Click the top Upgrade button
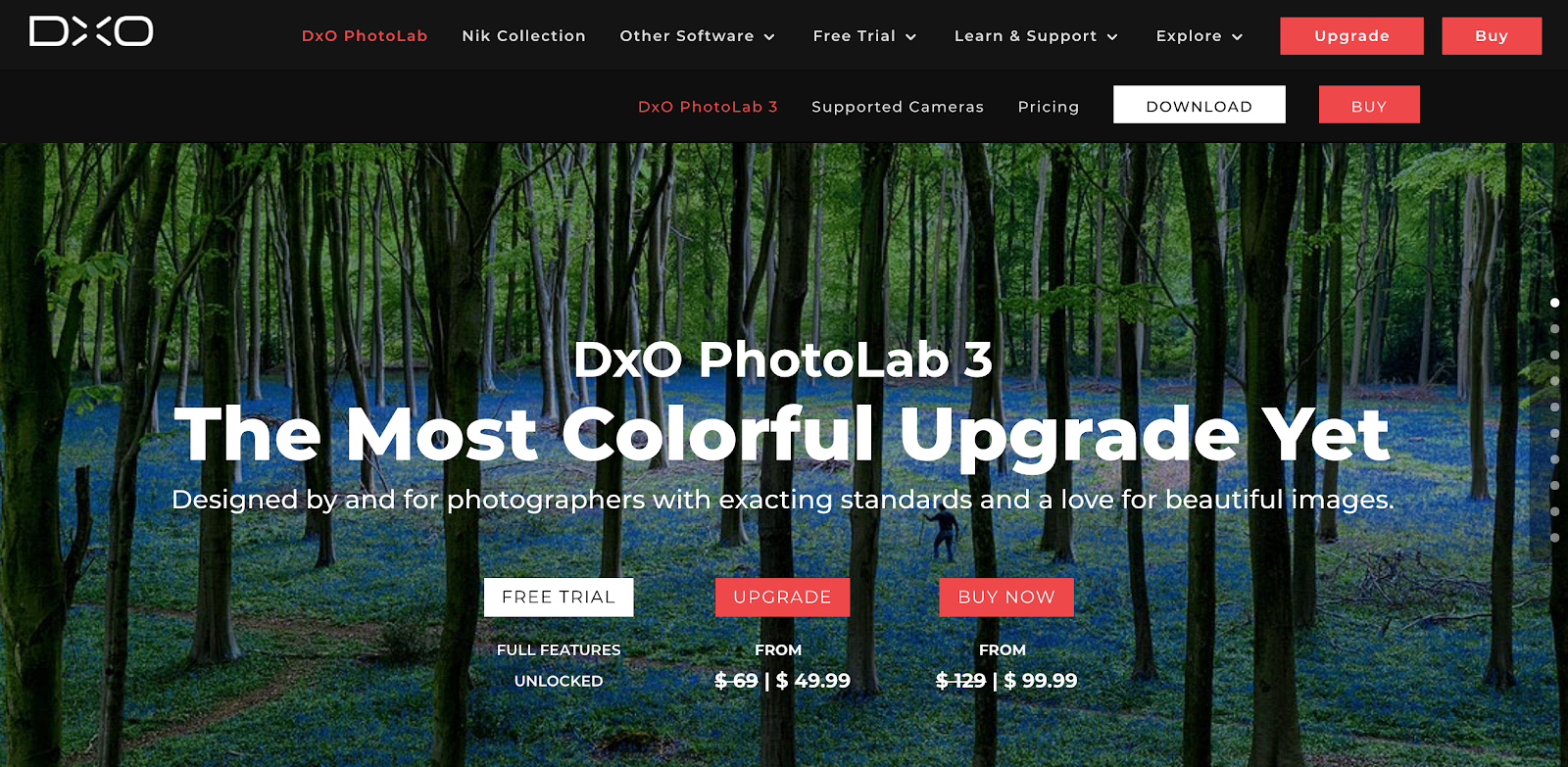Screen dimensions: 1568x767 (1351, 36)
